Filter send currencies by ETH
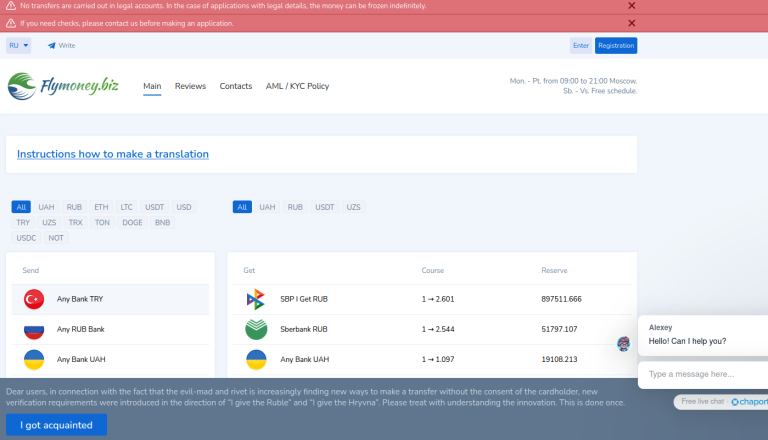The width and height of the screenshot is (768, 440). pyautogui.click(x=101, y=207)
